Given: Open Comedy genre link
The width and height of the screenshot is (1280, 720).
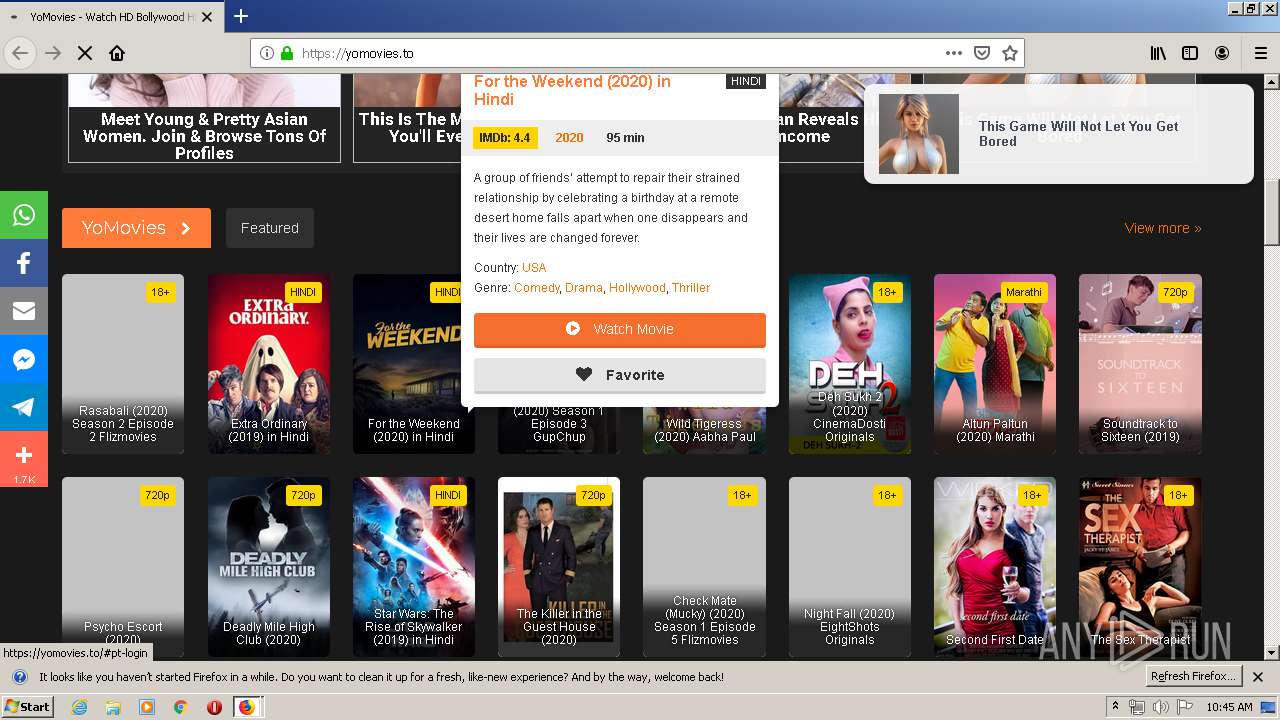Looking at the screenshot, I should (537, 288).
